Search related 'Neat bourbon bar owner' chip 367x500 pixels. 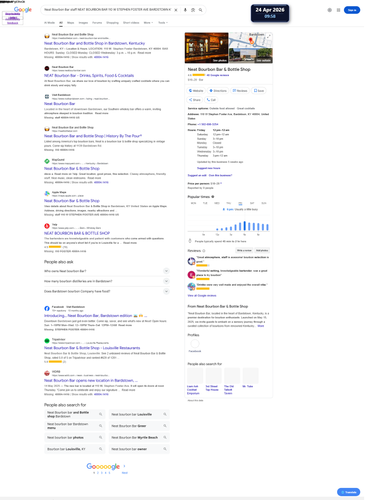coord(139,449)
